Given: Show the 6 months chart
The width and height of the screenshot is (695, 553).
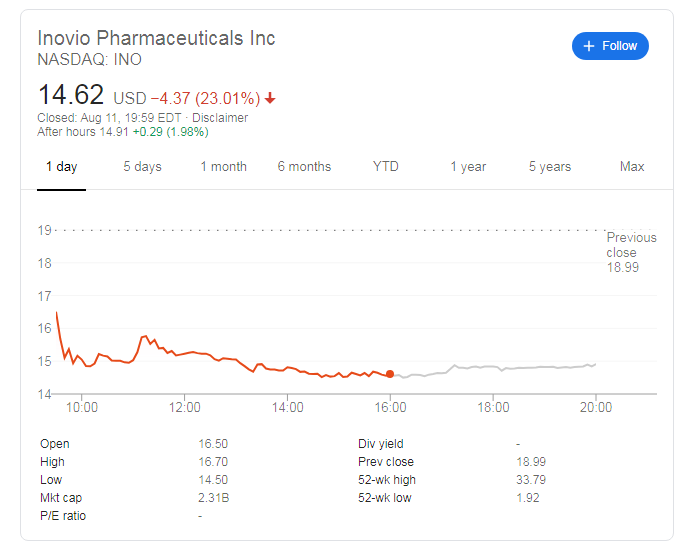Looking at the screenshot, I should point(304,167).
